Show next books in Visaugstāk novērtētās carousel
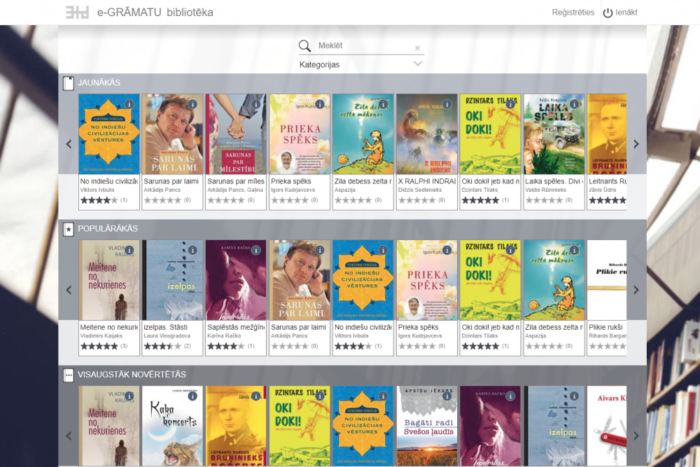Viewport: 700px width, 467px height. [x=636, y=436]
